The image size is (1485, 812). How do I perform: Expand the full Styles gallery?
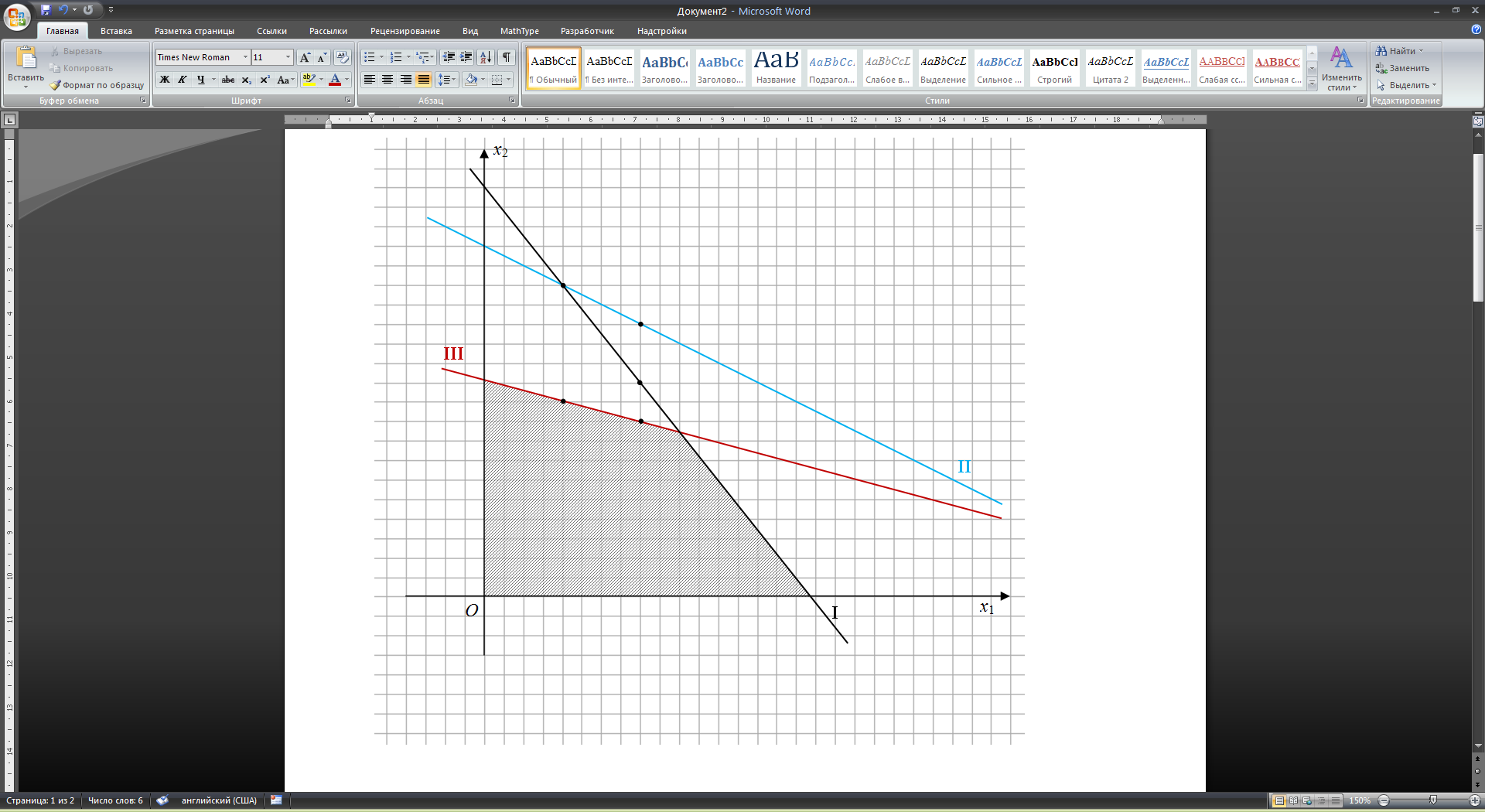[1312, 84]
